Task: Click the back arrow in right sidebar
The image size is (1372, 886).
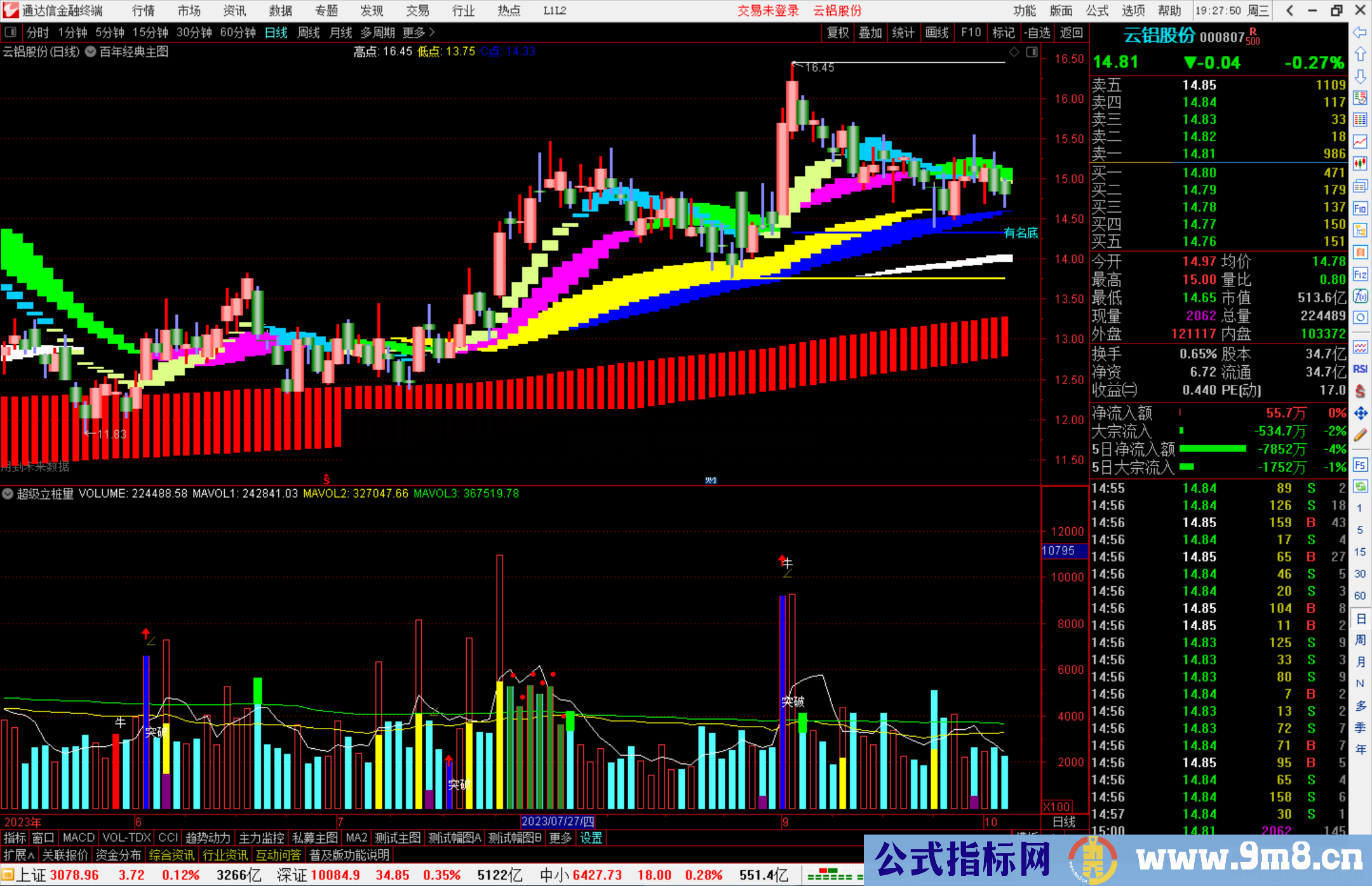Action: [x=1360, y=32]
